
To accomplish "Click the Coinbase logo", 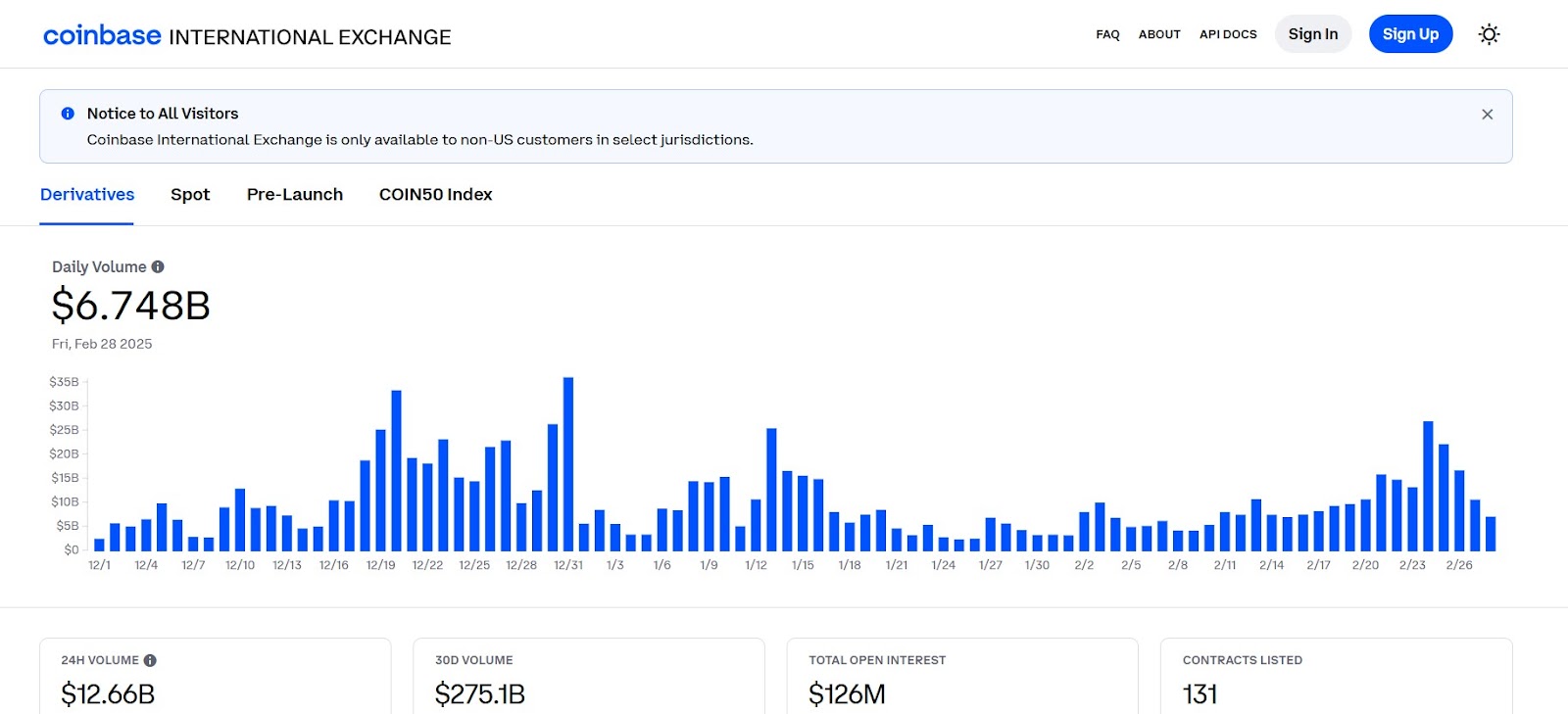I will pos(102,35).
